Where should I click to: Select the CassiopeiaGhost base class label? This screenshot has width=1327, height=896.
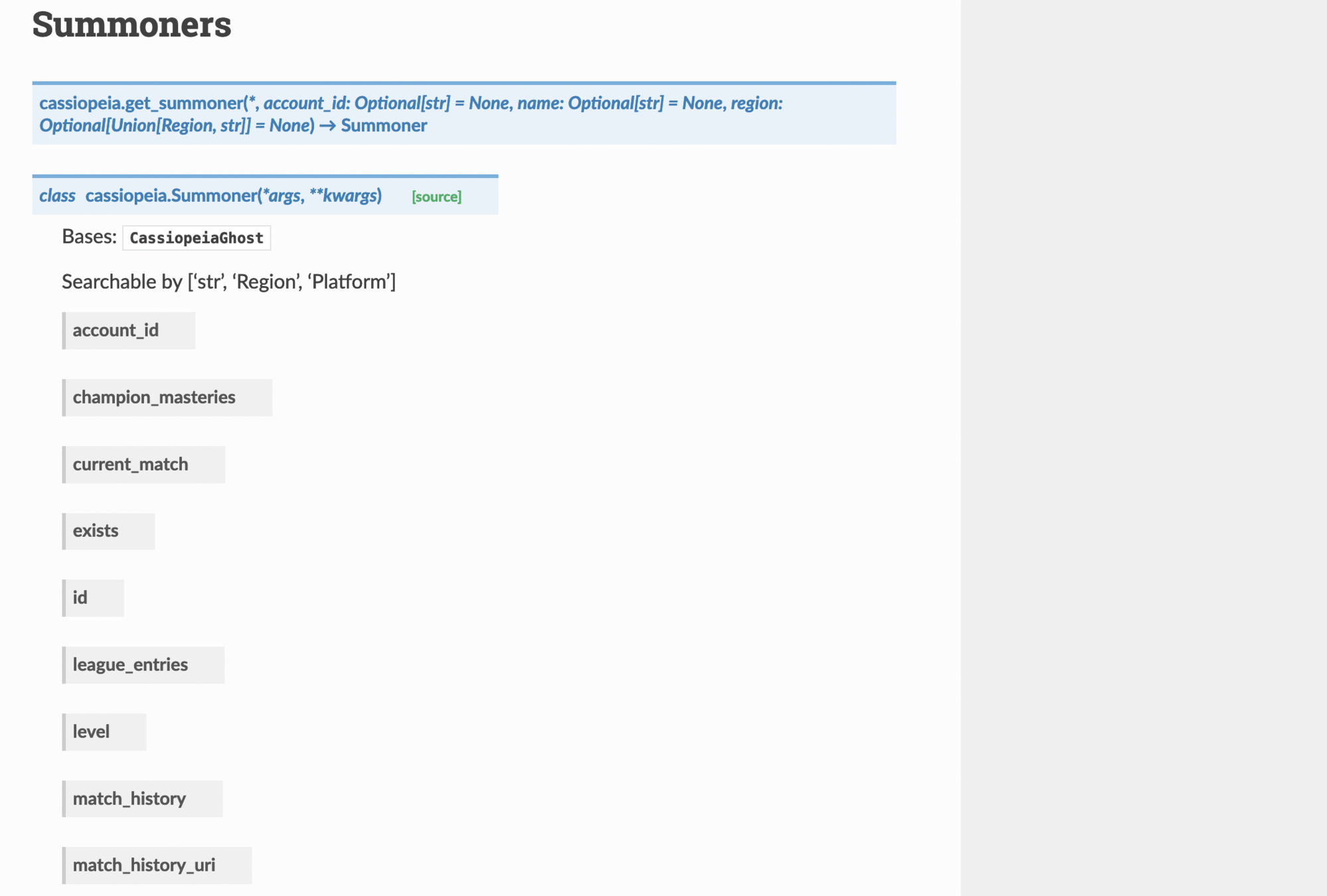click(196, 238)
